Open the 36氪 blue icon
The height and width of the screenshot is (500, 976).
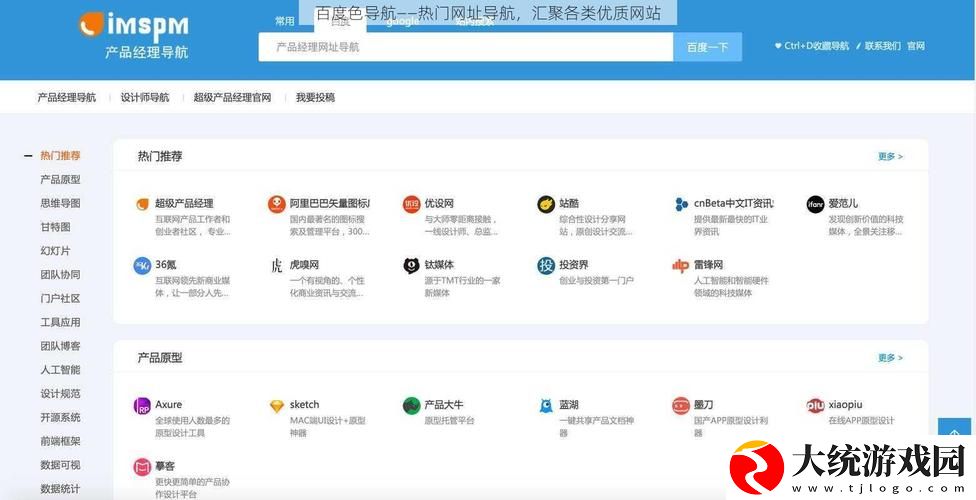coord(142,266)
